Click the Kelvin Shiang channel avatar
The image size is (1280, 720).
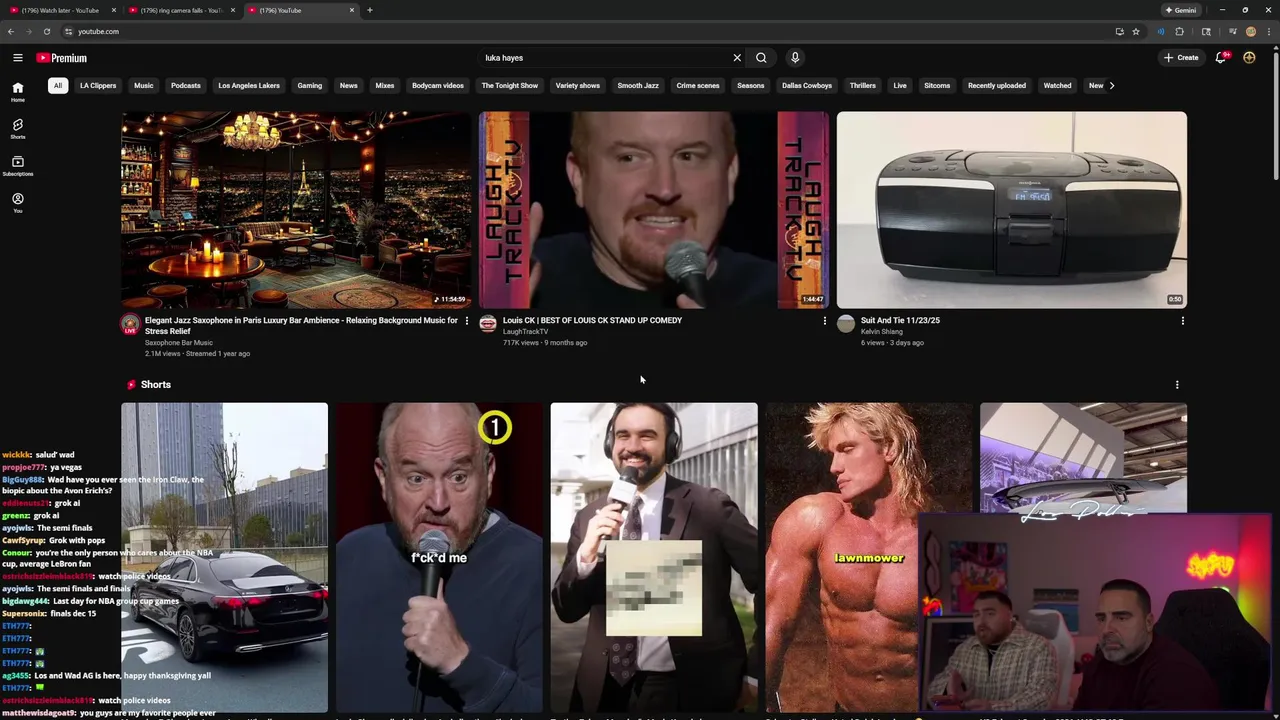coord(846,323)
